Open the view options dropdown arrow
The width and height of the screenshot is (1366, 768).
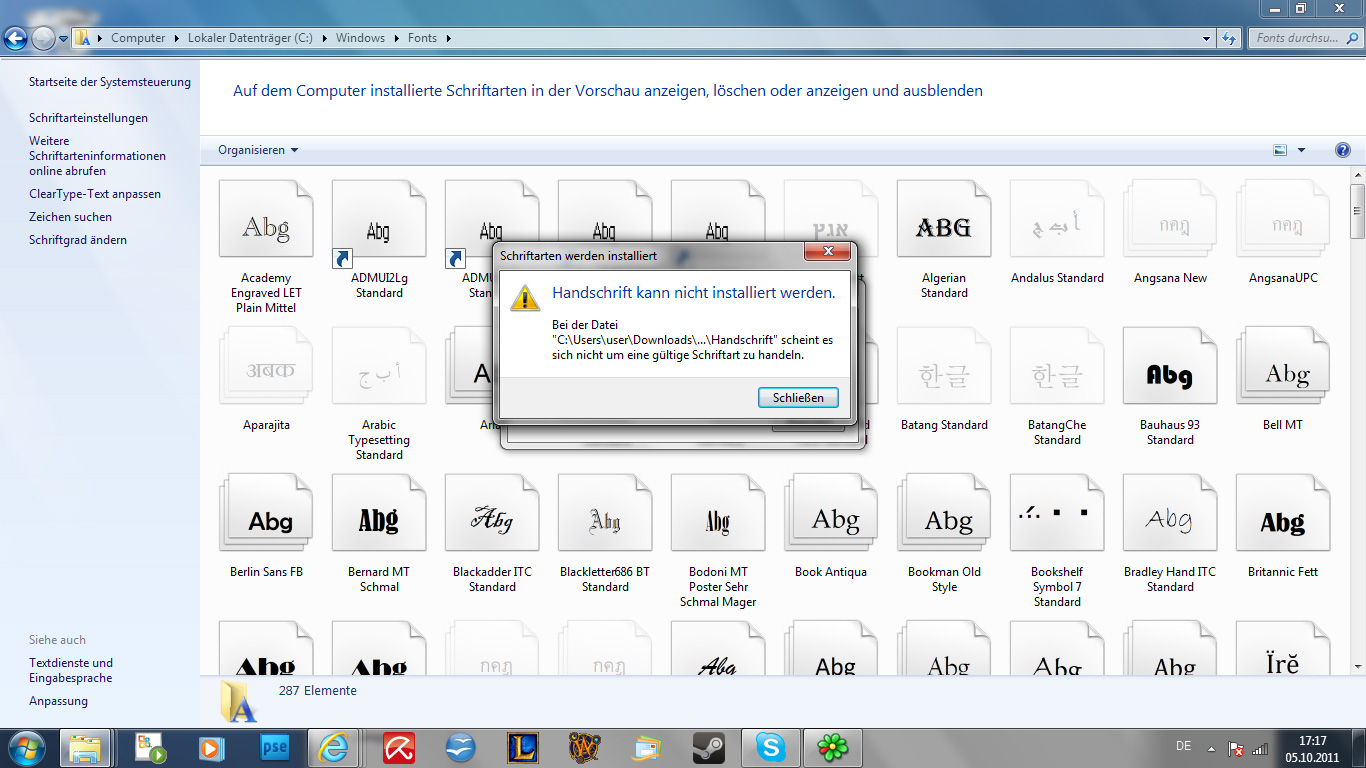point(1301,150)
